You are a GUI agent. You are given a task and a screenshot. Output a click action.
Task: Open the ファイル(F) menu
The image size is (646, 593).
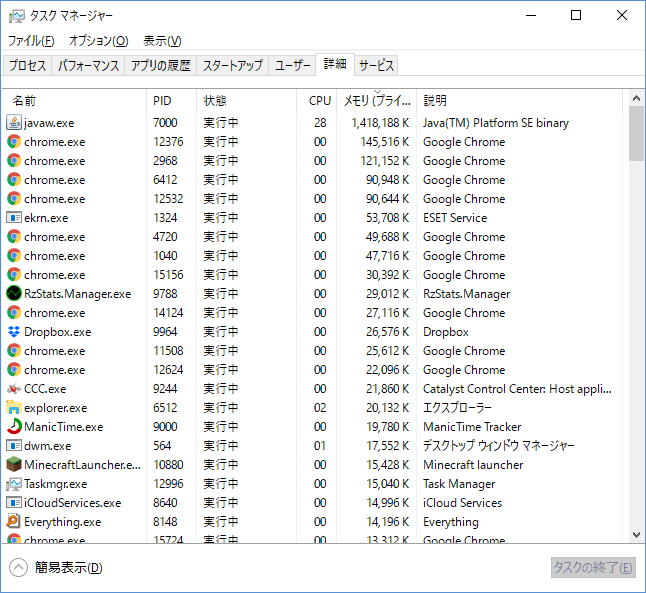point(31,41)
